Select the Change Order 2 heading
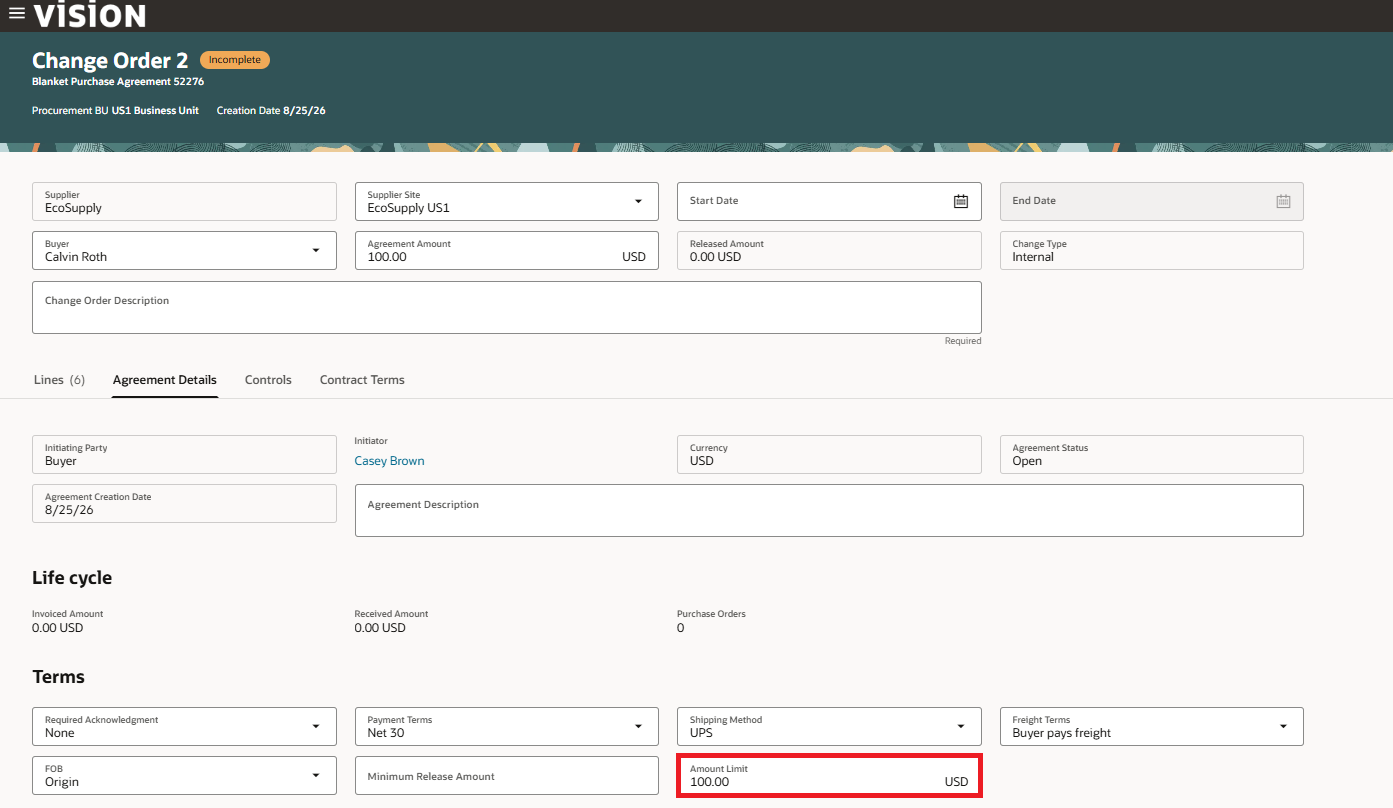Image resolution: width=1393 pixels, height=808 pixels. click(x=110, y=61)
